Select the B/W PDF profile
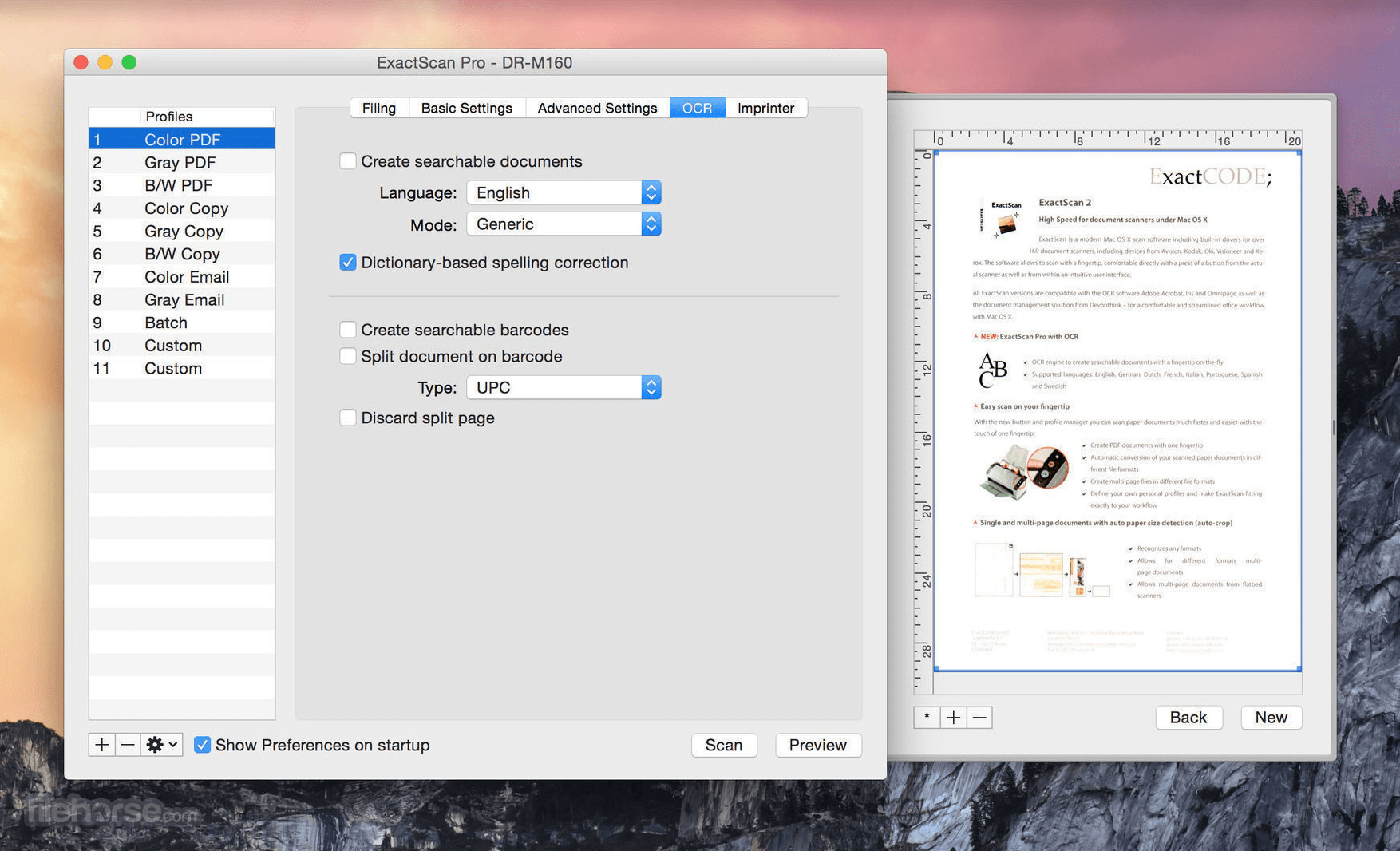Viewport: 1400px width, 851px height. pos(182,185)
